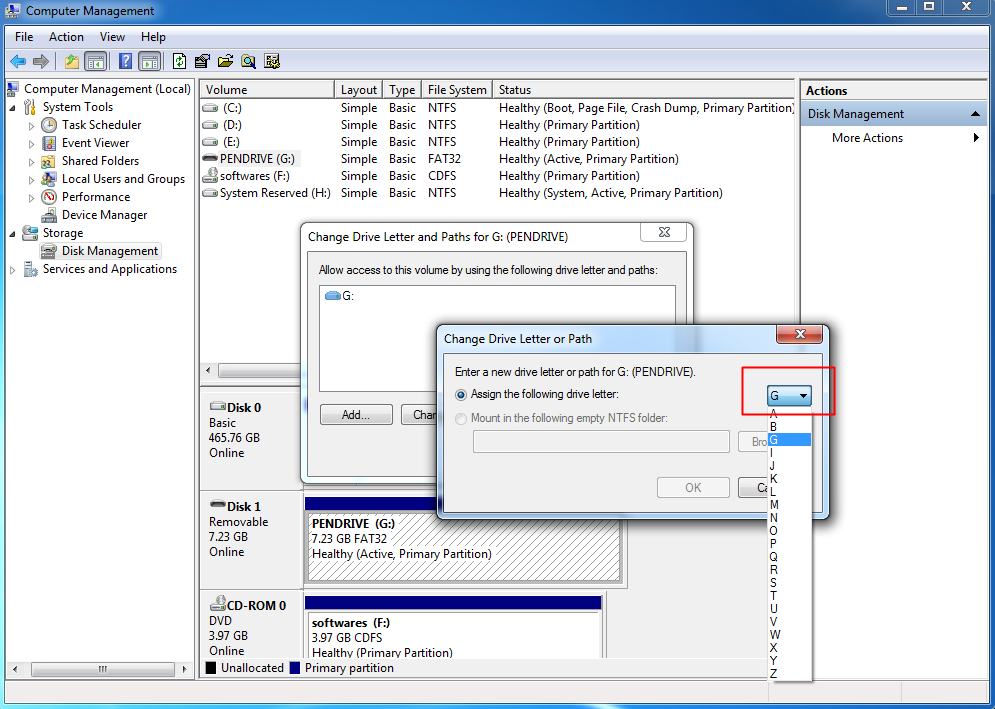Image resolution: width=995 pixels, height=709 pixels.
Task: Open the Action menu
Action: [x=66, y=37]
